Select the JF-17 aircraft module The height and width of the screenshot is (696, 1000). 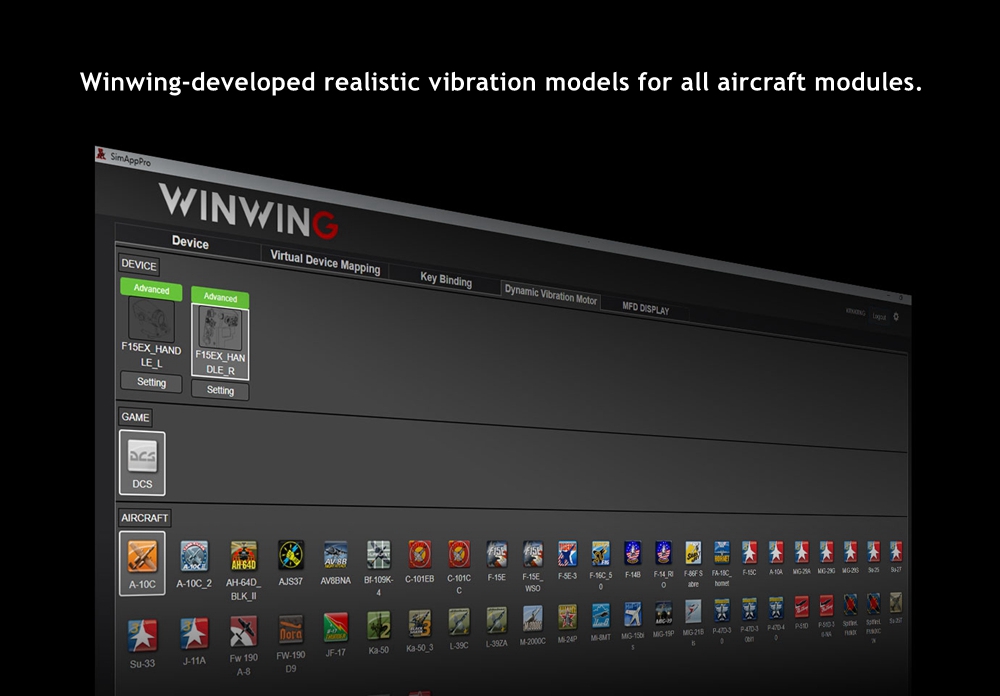pos(335,627)
